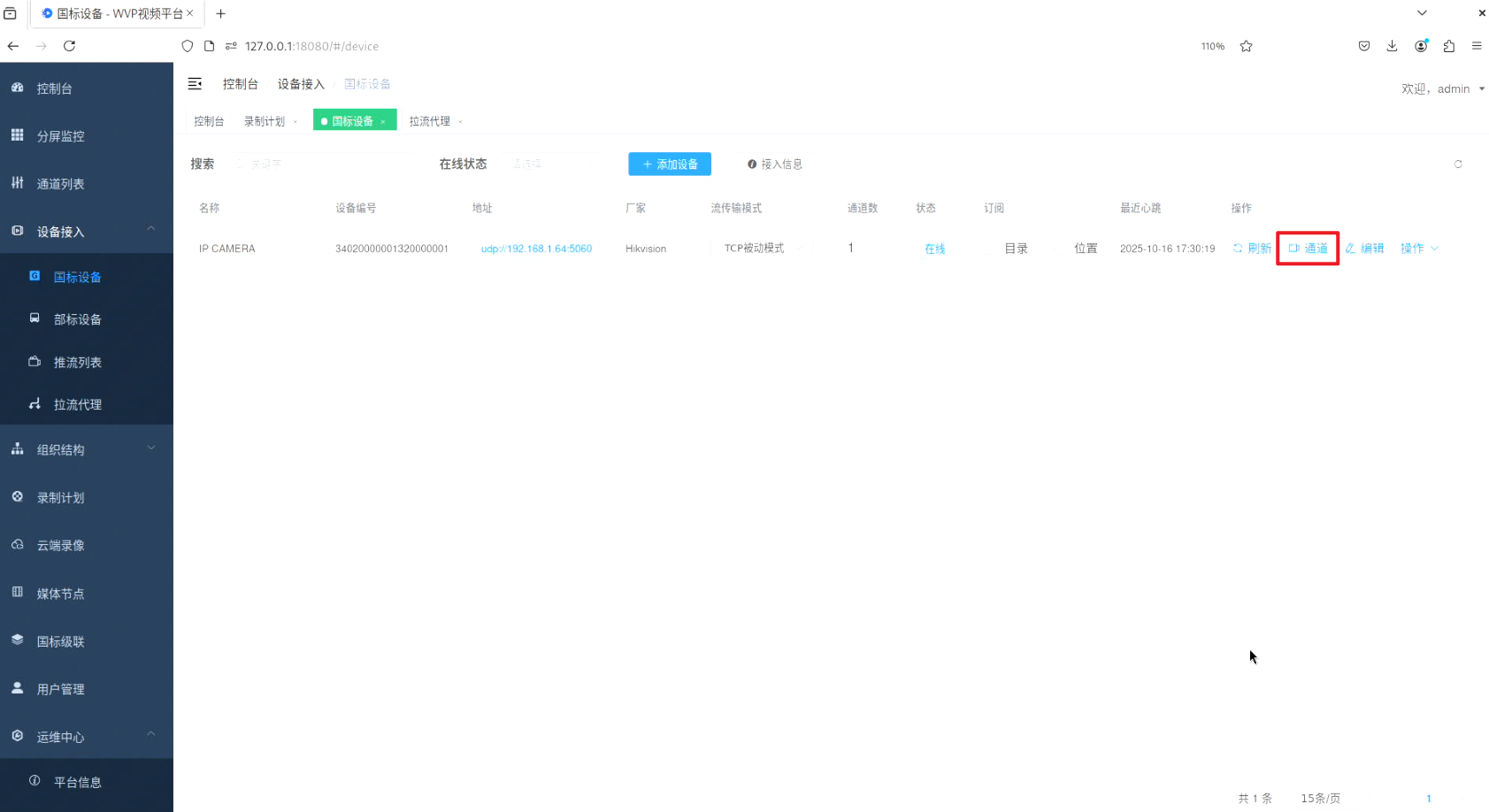Open 媒体节点 from the sidebar
Image resolution: width=1489 pixels, height=812 pixels.
60,594
